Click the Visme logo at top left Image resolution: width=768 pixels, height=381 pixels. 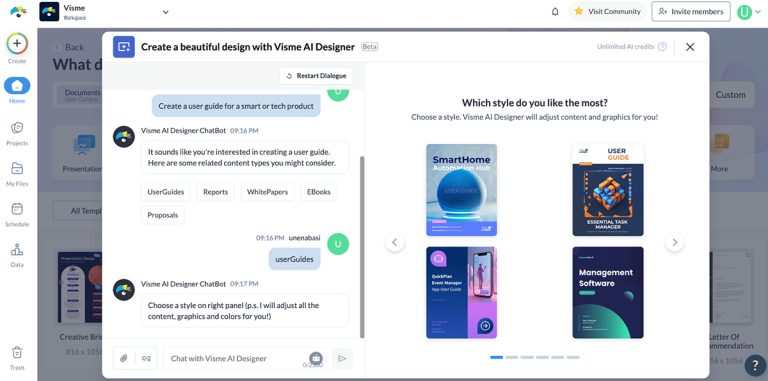[x=19, y=11]
